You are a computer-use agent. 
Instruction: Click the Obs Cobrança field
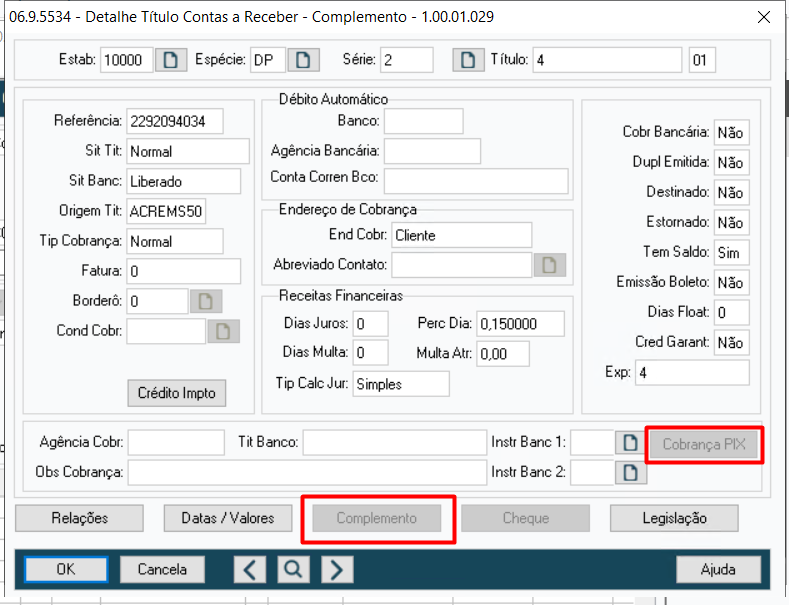[x=307, y=473]
